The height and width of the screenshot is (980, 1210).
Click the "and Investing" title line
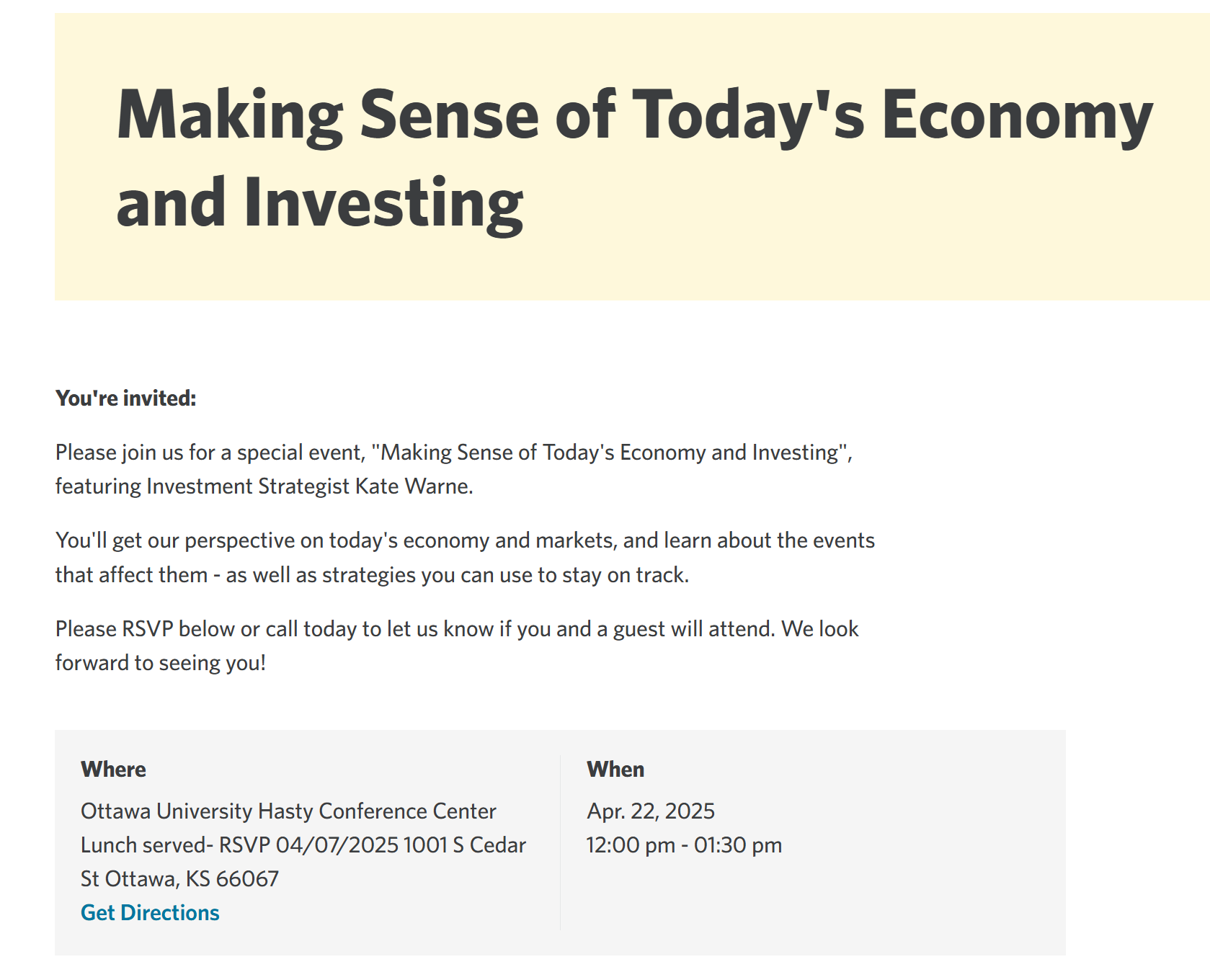tap(320, 203)
